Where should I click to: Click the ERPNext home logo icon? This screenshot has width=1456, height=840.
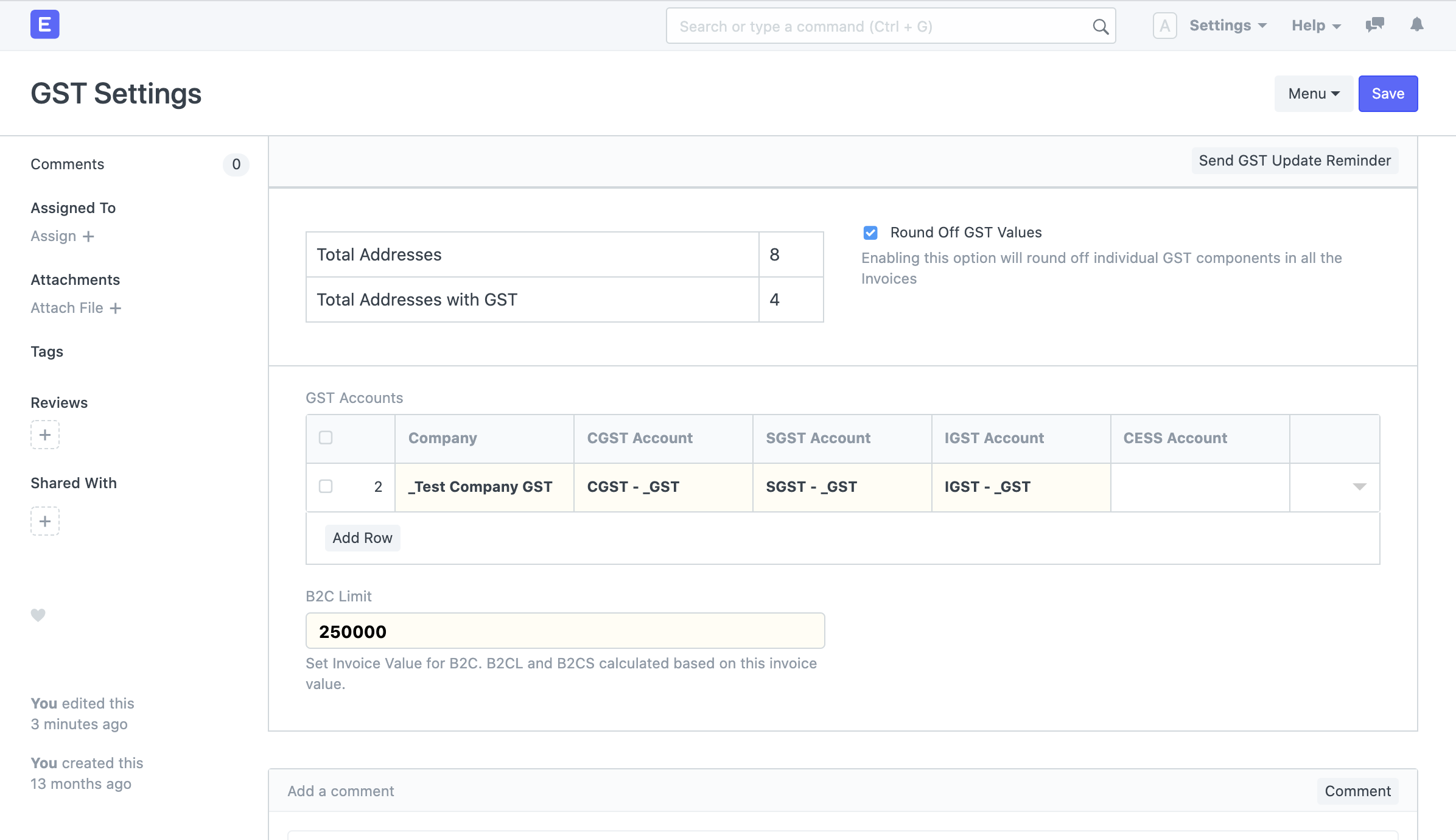44,25
